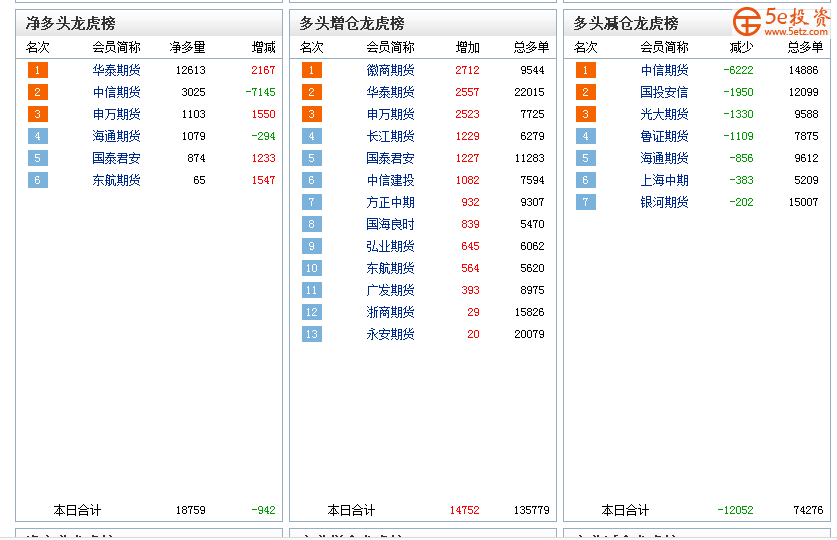
Task: Click increase value 2712
Action: [468, 70]
